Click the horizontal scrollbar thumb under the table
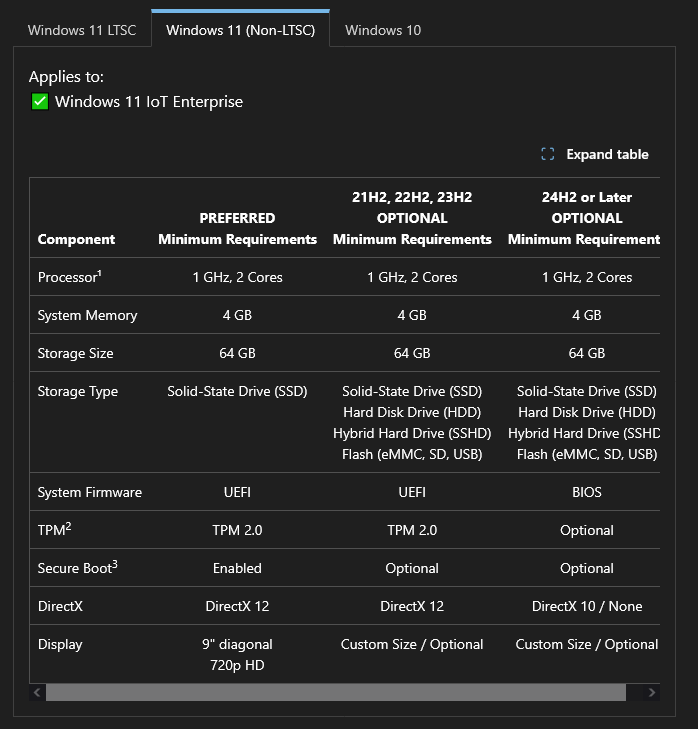This screenshot has width=698, height=729. (x=336, y=693)
